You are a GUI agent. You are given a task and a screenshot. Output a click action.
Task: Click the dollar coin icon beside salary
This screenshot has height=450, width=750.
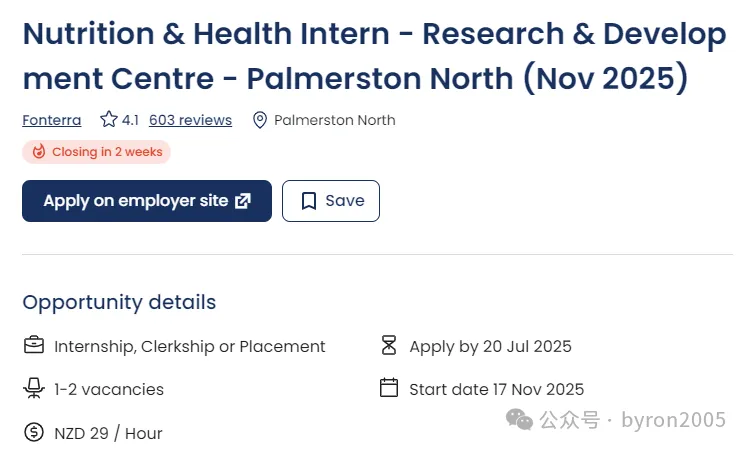(34, 433)
